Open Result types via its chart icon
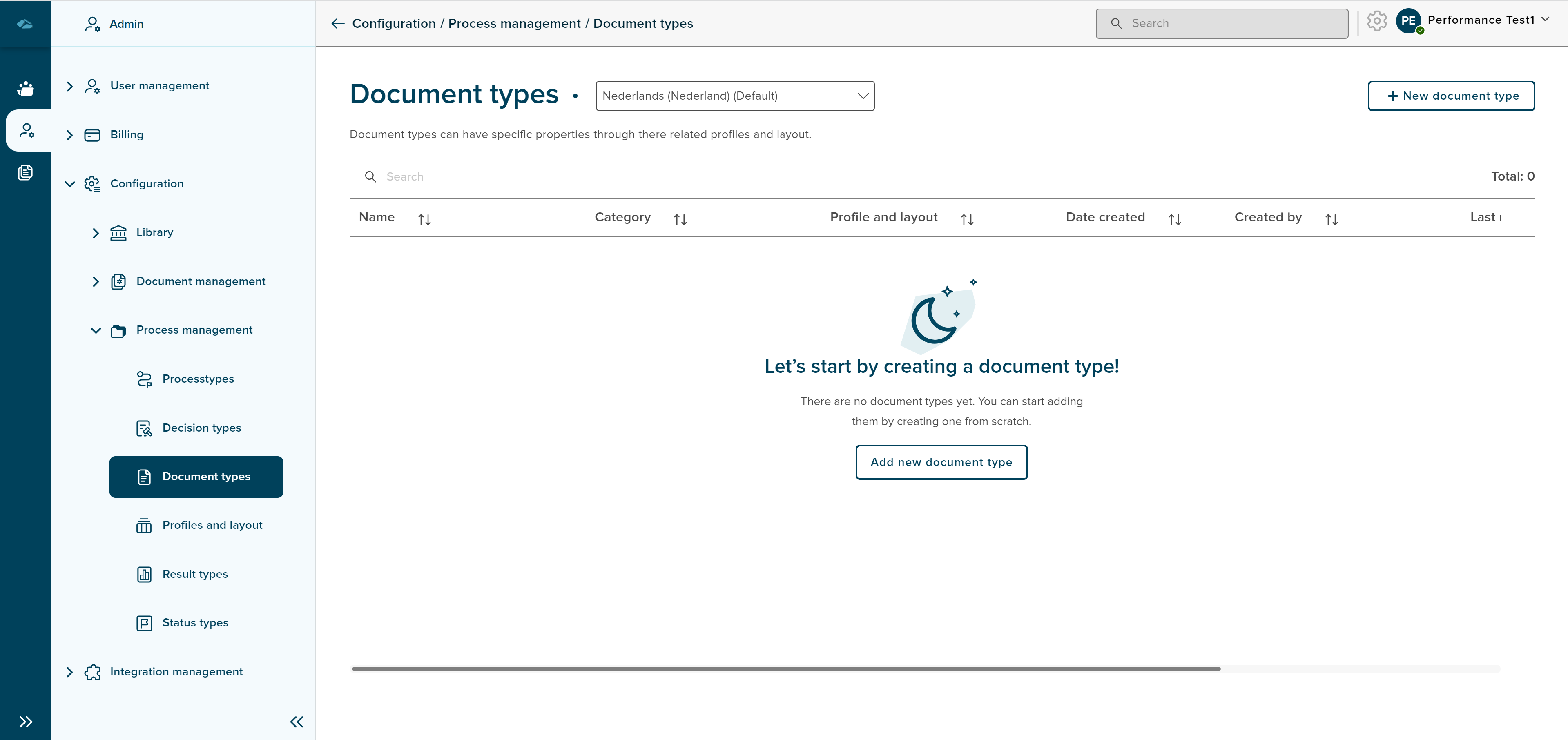Viewport: 1568px width, 740px height. pos(144,574)
